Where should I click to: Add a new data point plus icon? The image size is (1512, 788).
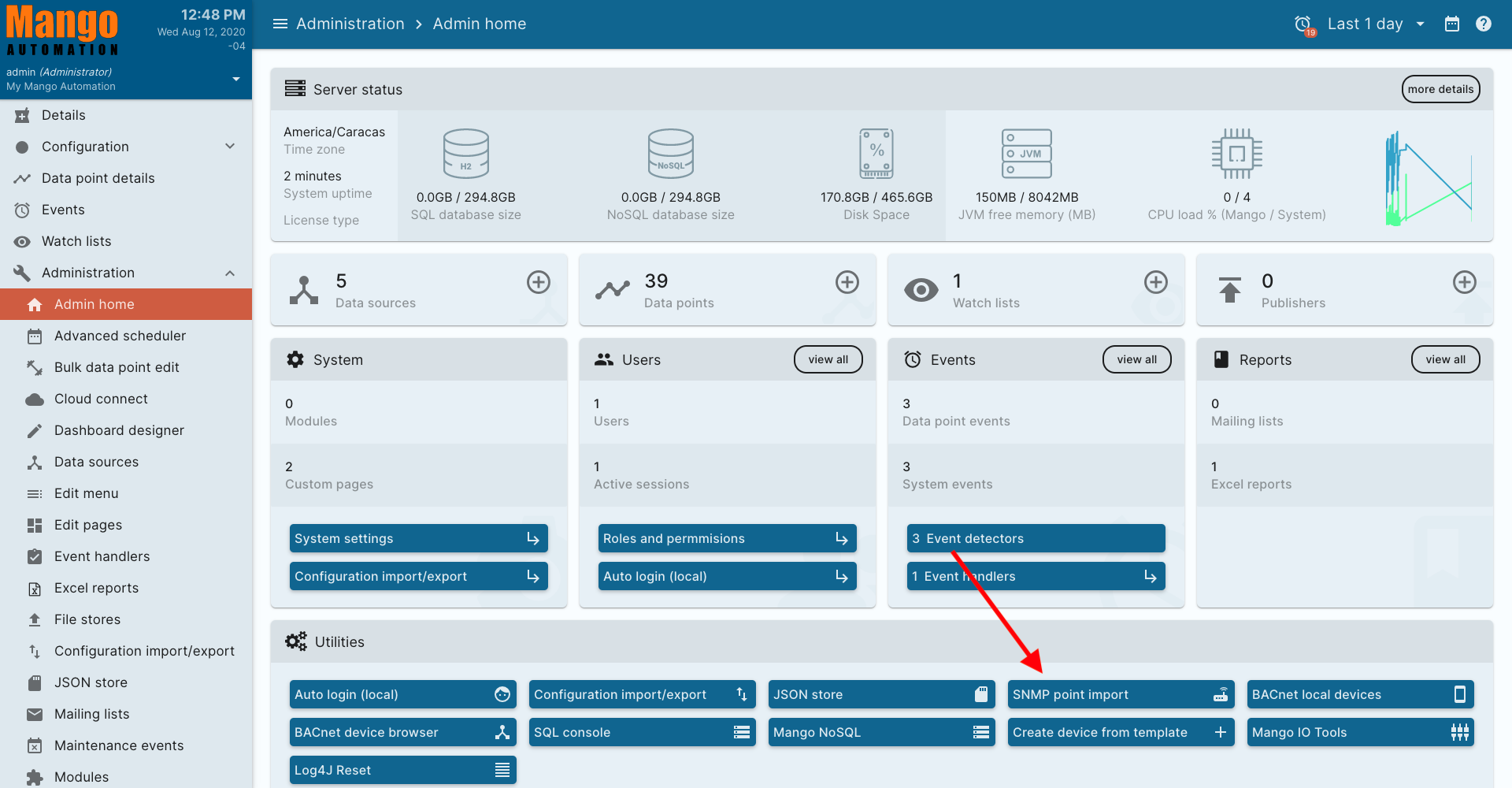coord(847,282)
